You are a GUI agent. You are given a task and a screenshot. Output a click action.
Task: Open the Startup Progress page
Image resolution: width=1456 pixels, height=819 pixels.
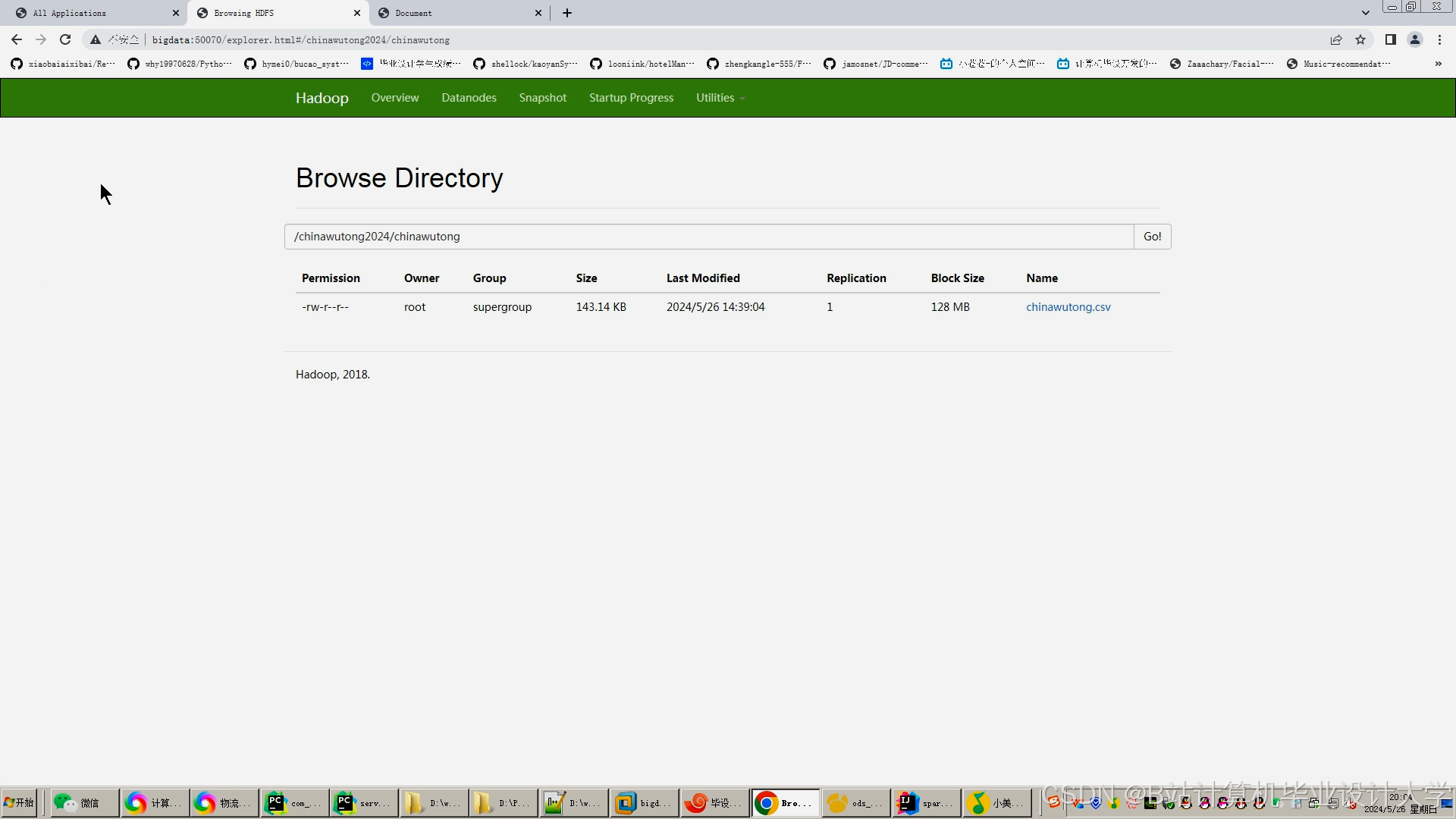pyautogui.click(x=631, y=98)
